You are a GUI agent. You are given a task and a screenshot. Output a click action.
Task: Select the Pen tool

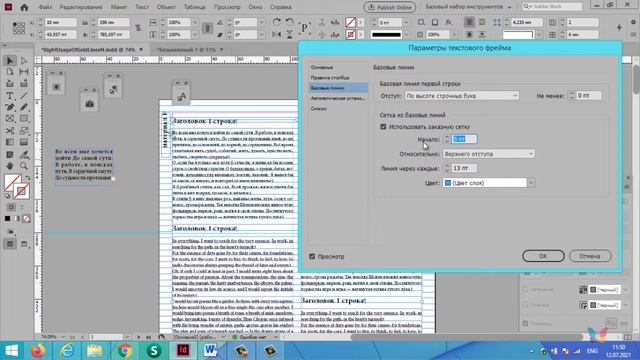pyautogui.click(x=10, y=107)
